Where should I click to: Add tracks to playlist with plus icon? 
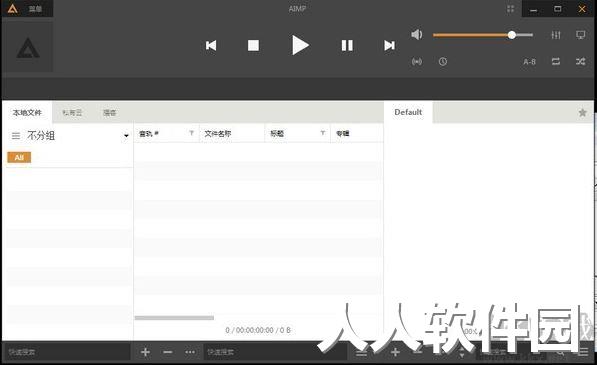click(395, 352)
